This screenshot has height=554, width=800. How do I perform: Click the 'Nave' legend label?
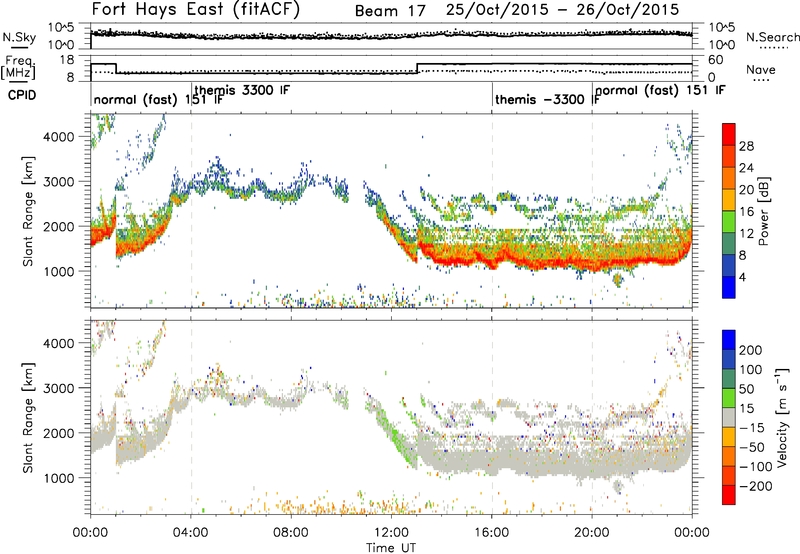pos(760,69)
